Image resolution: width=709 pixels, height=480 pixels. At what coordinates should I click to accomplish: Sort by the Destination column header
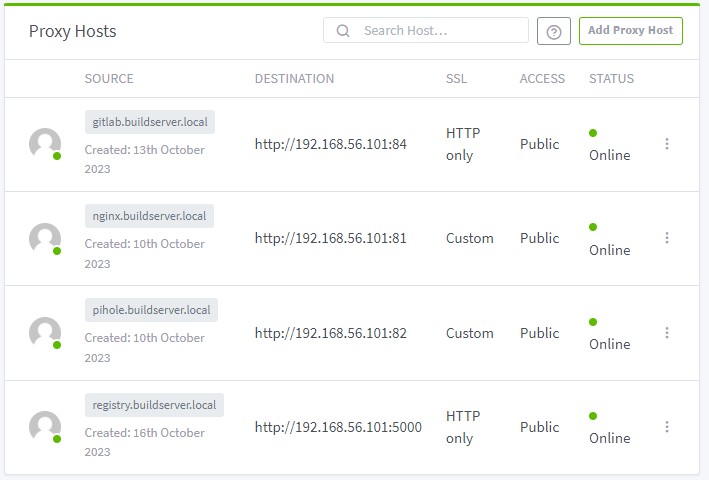(294, 79)
